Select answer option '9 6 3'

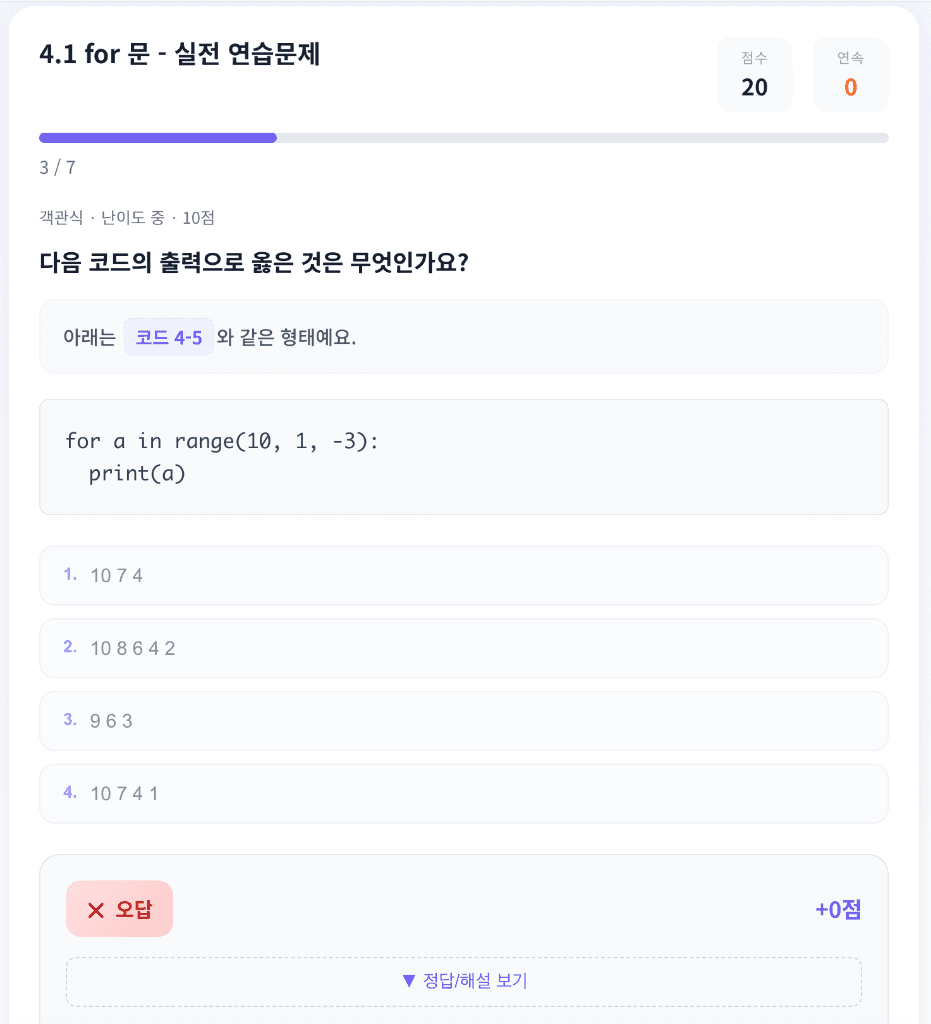(x=463, y=720)
